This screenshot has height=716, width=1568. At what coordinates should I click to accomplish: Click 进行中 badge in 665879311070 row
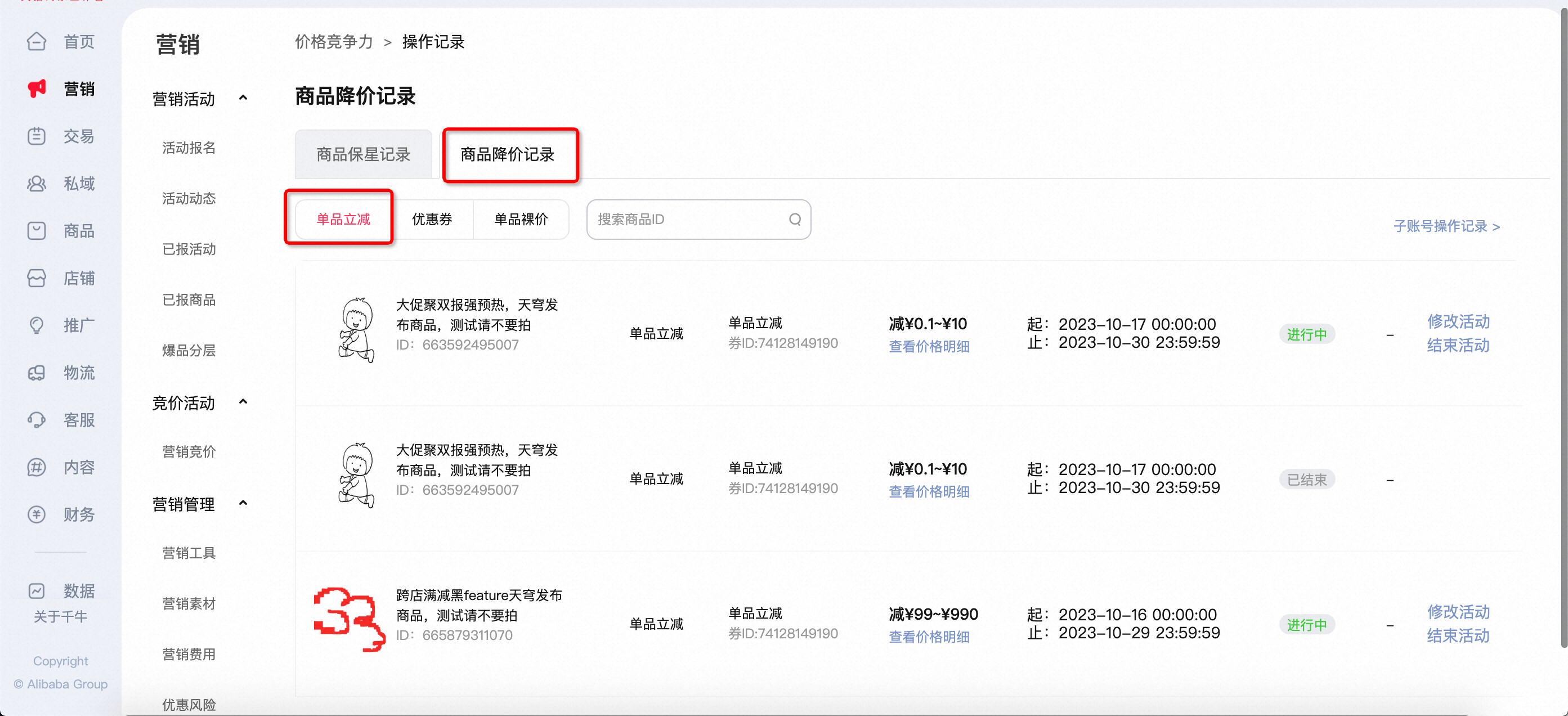coord(1307,625)
